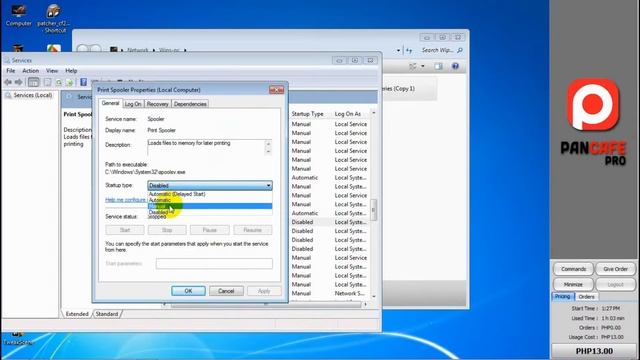Viewport: 640px width, 360px height.
Task: Open the File menu in Services
Action: pos(11,71)
